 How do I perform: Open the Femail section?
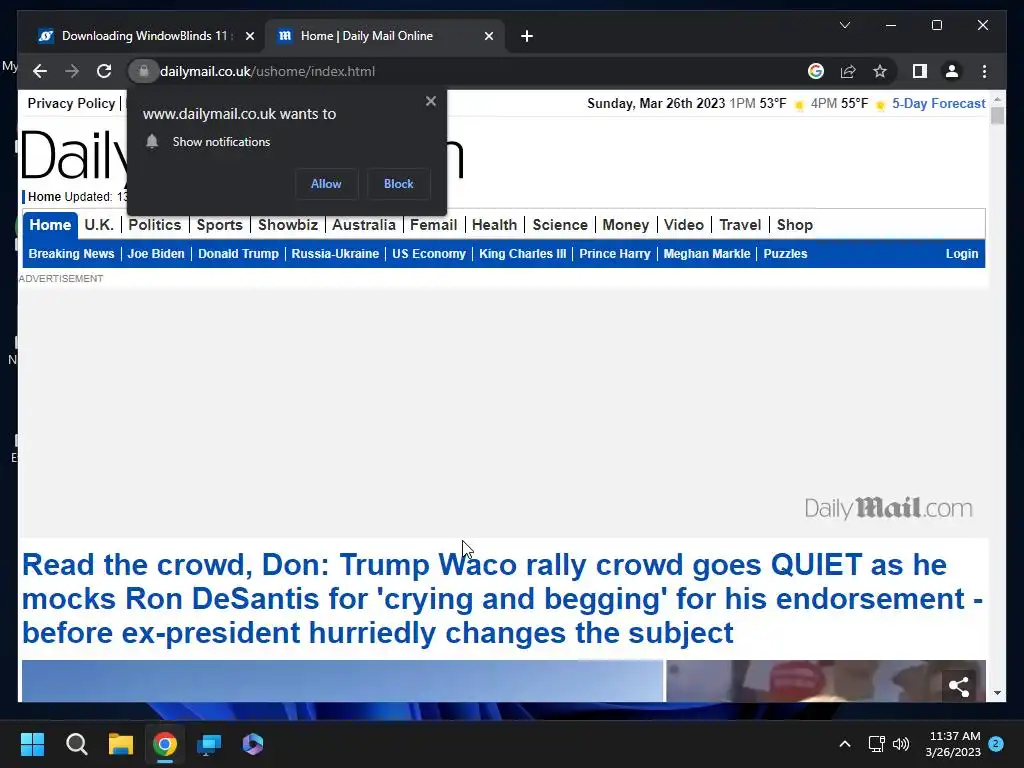(434, 225)
